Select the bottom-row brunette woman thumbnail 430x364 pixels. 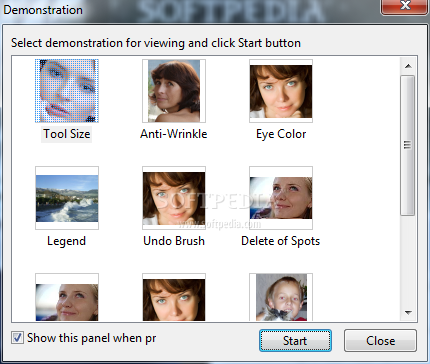click(x=174, y=297)
